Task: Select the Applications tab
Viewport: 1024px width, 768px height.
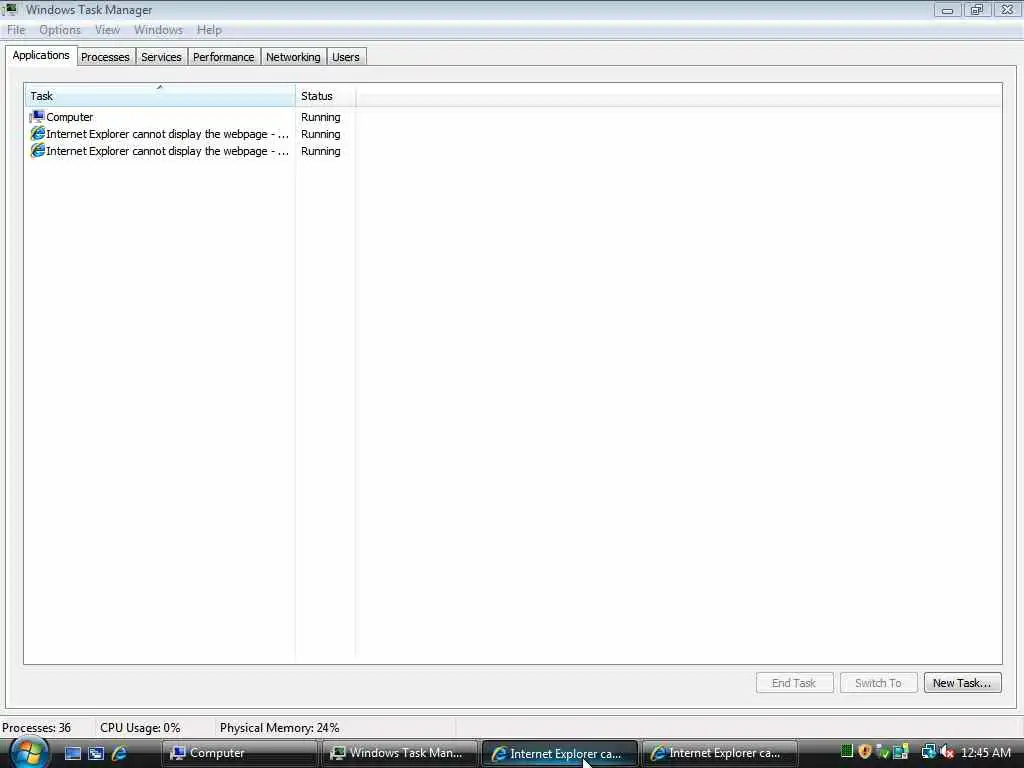Action: coord(41,56)
